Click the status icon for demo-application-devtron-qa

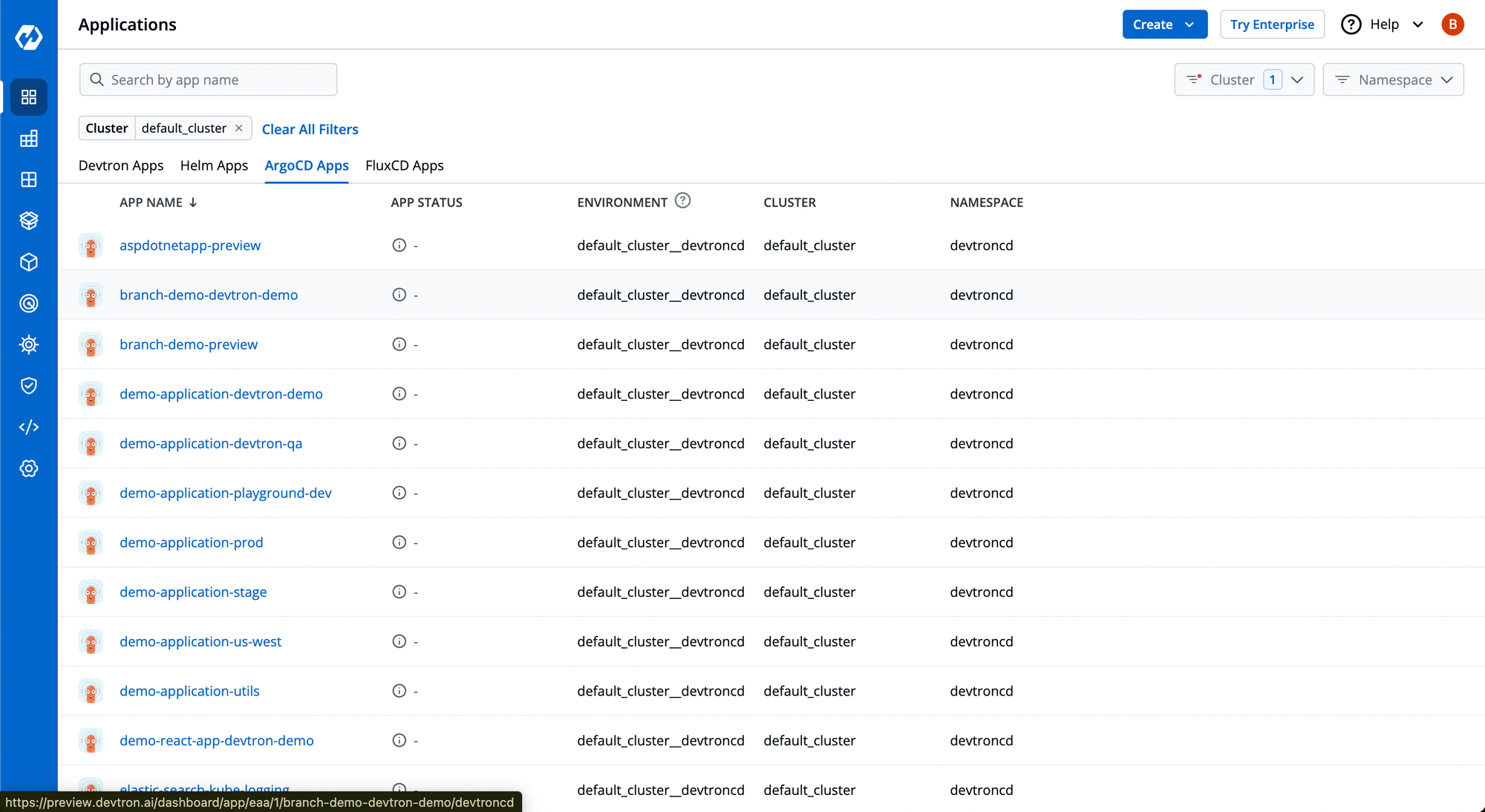399,443
